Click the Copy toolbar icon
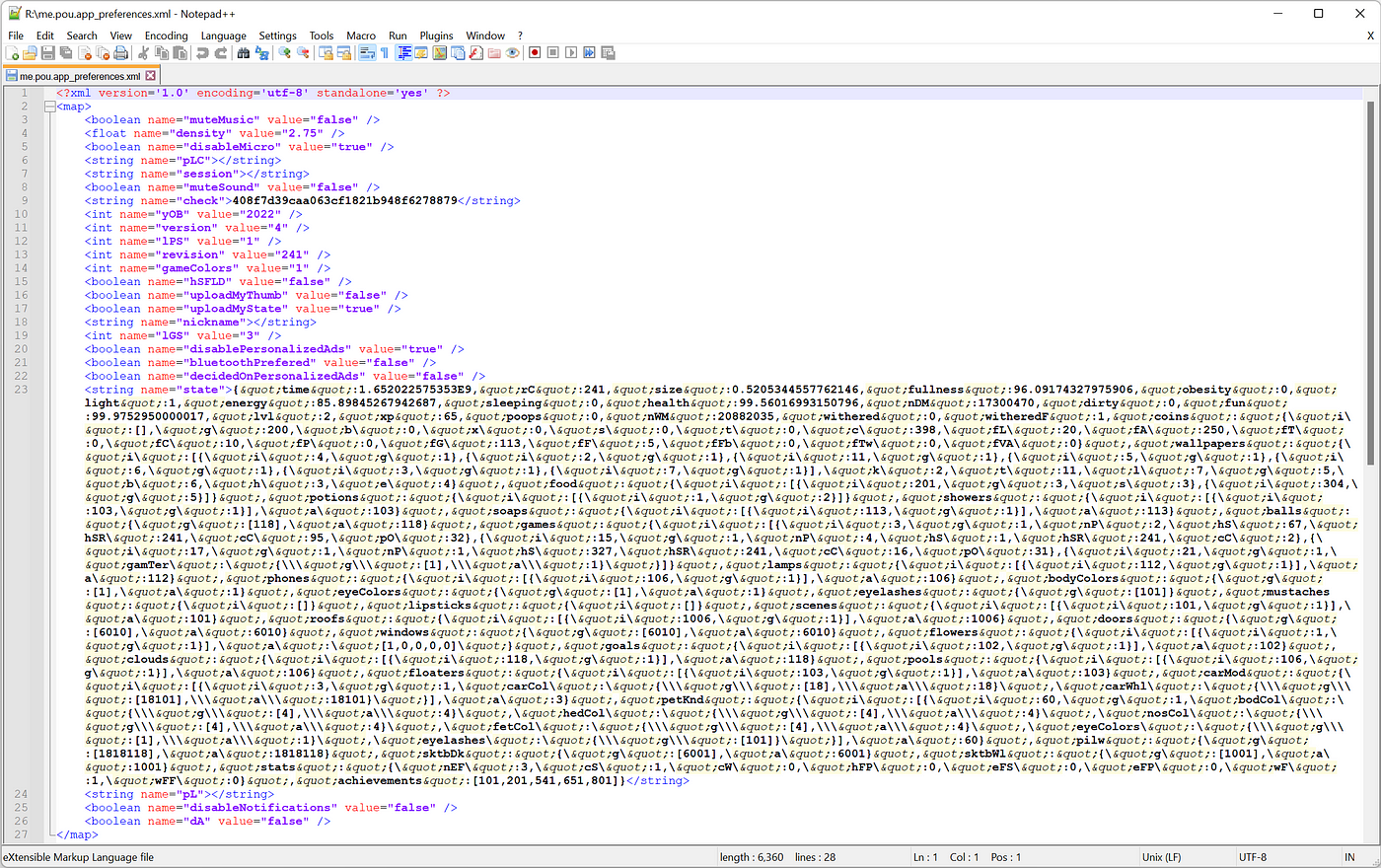Screen dimensions: 1381x868 click(161, 53)
